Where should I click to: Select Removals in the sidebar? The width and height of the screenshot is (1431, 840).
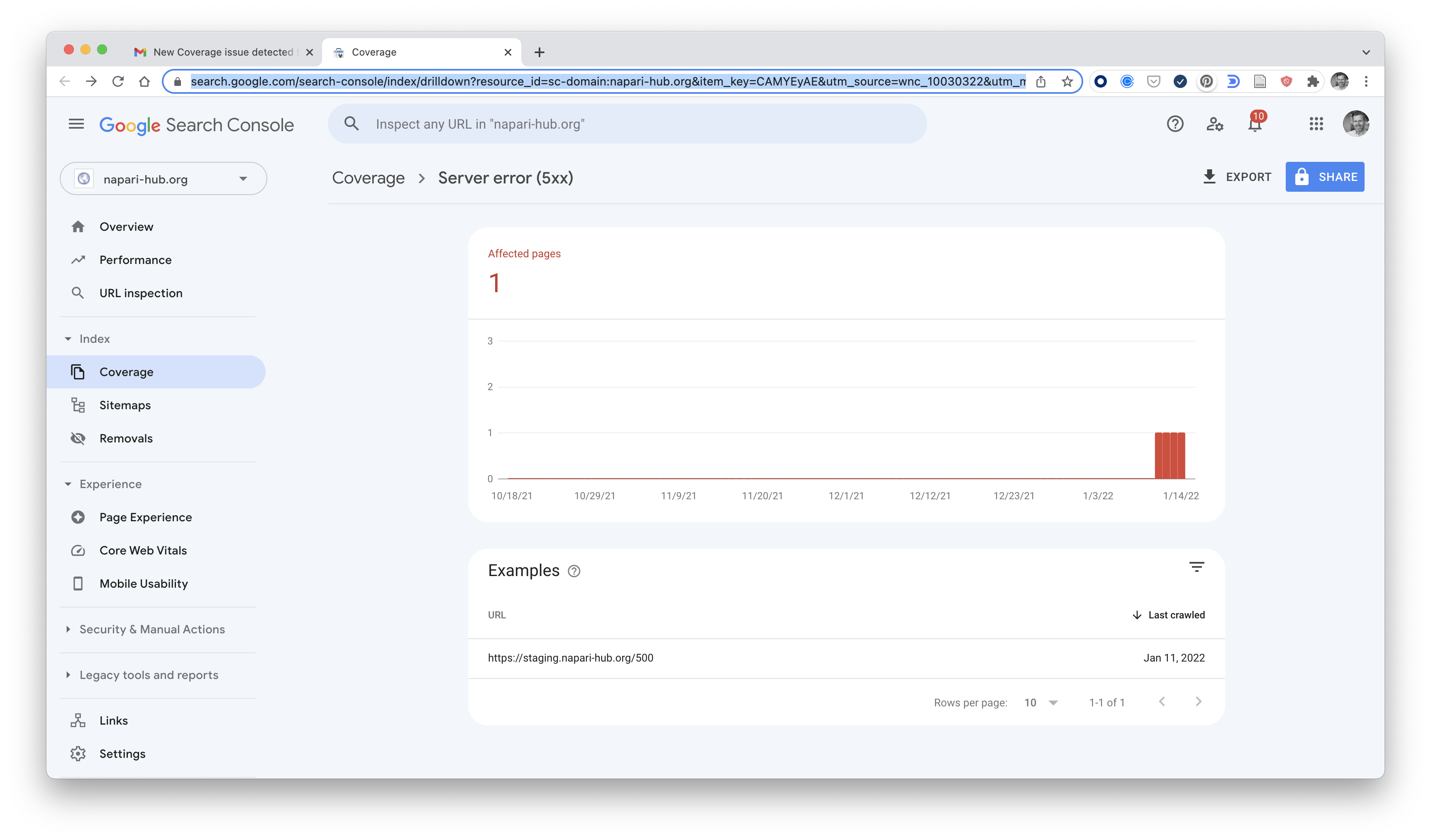pyautogui.click(x=126, y=438)
